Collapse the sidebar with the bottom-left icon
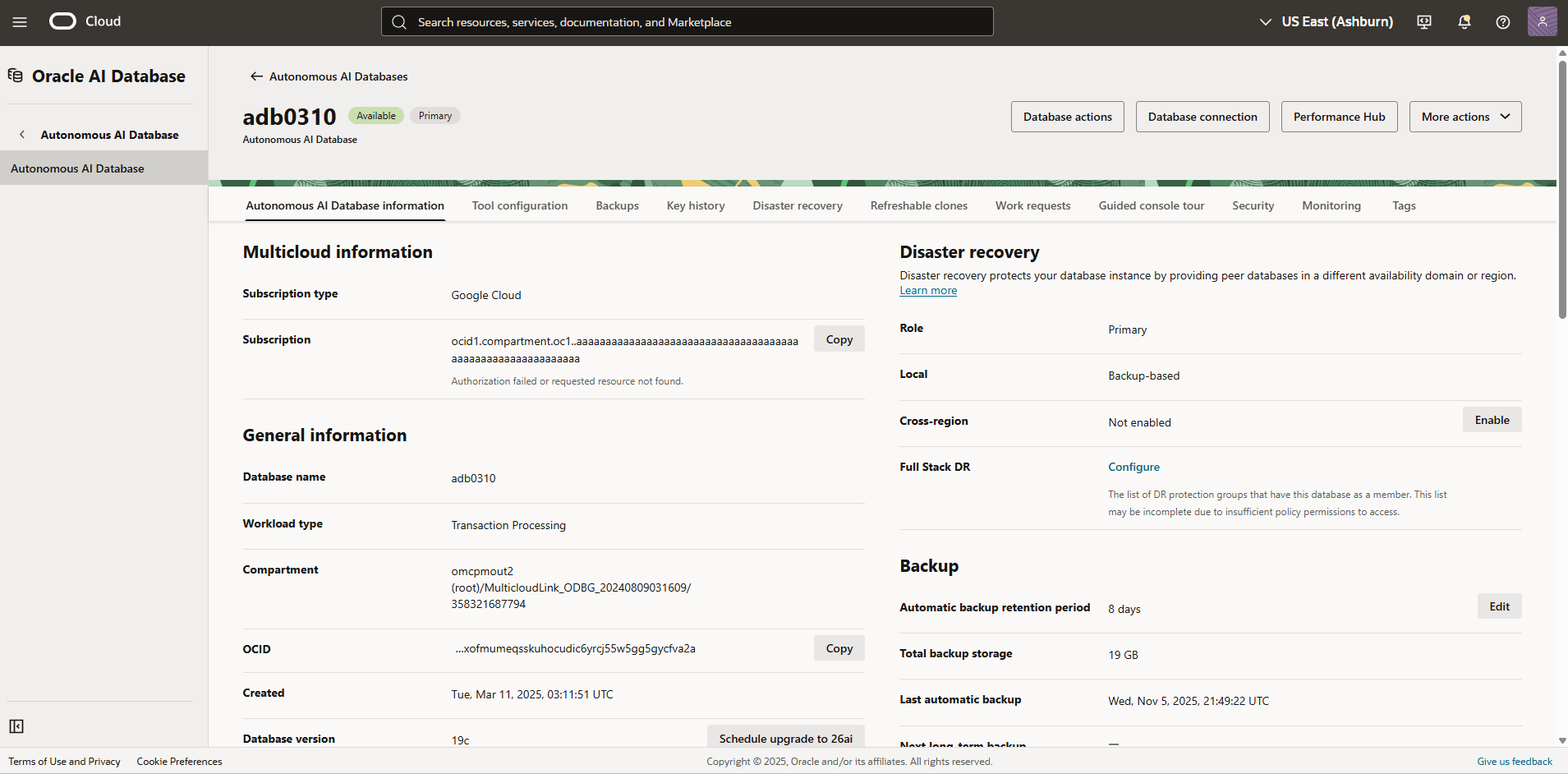 16,726
